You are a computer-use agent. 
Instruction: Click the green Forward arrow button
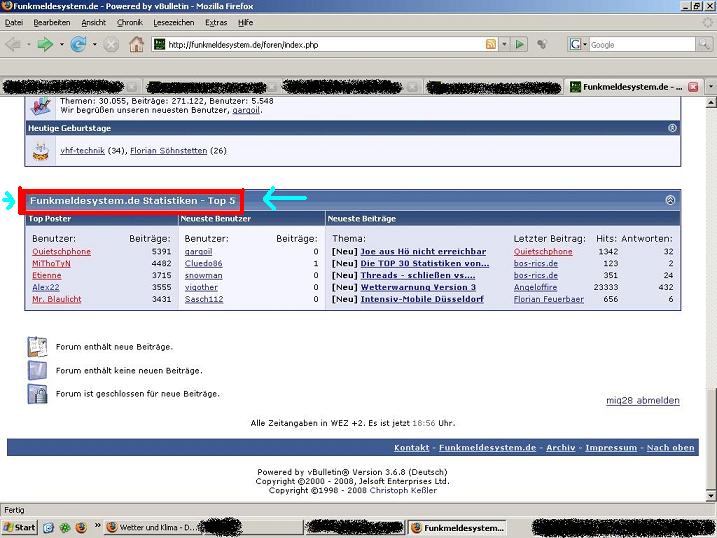pos(45,44)
